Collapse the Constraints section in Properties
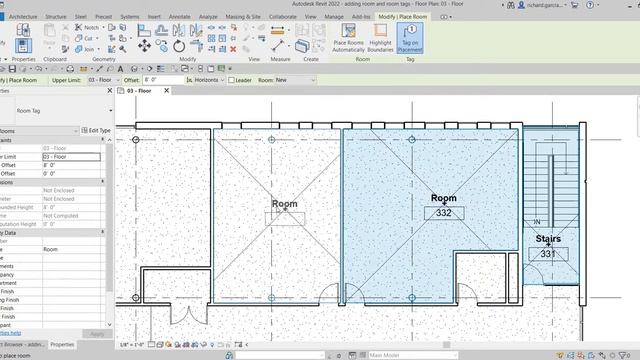The image size is (640, 360). coord(102,140)
